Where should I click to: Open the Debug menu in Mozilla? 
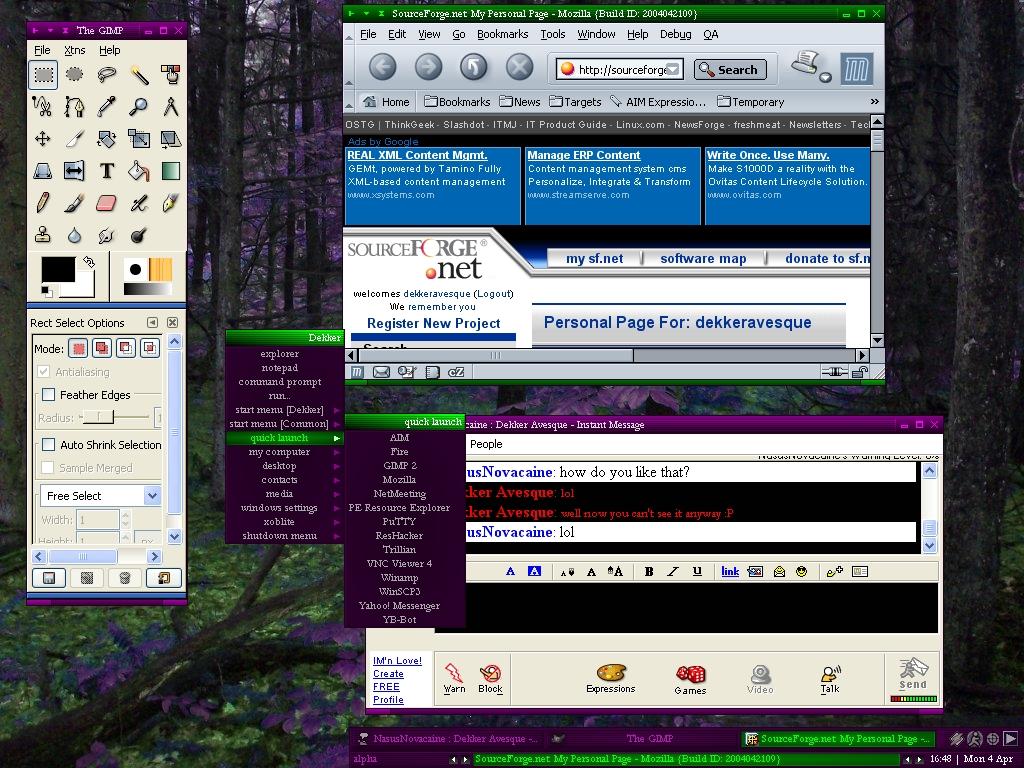[x=675, y=34]
